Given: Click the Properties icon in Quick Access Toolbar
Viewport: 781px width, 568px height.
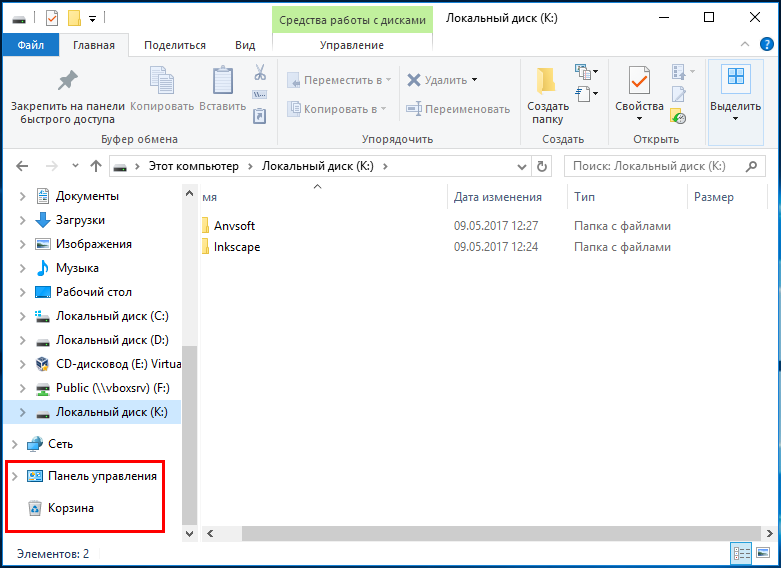Looking at the screenshot, I should point(52,18).
